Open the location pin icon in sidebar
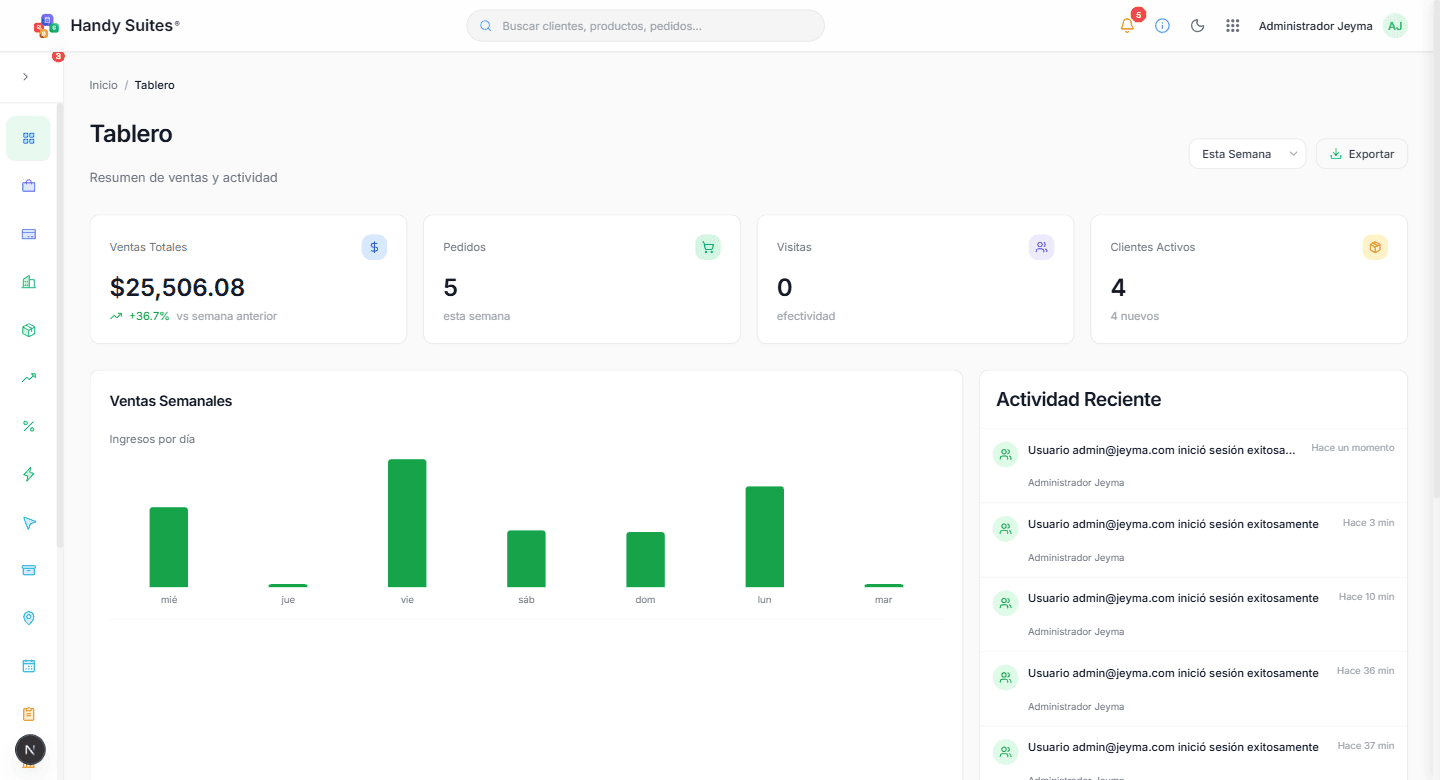This screenshot has height=780, width=1440. coord(28,618)
